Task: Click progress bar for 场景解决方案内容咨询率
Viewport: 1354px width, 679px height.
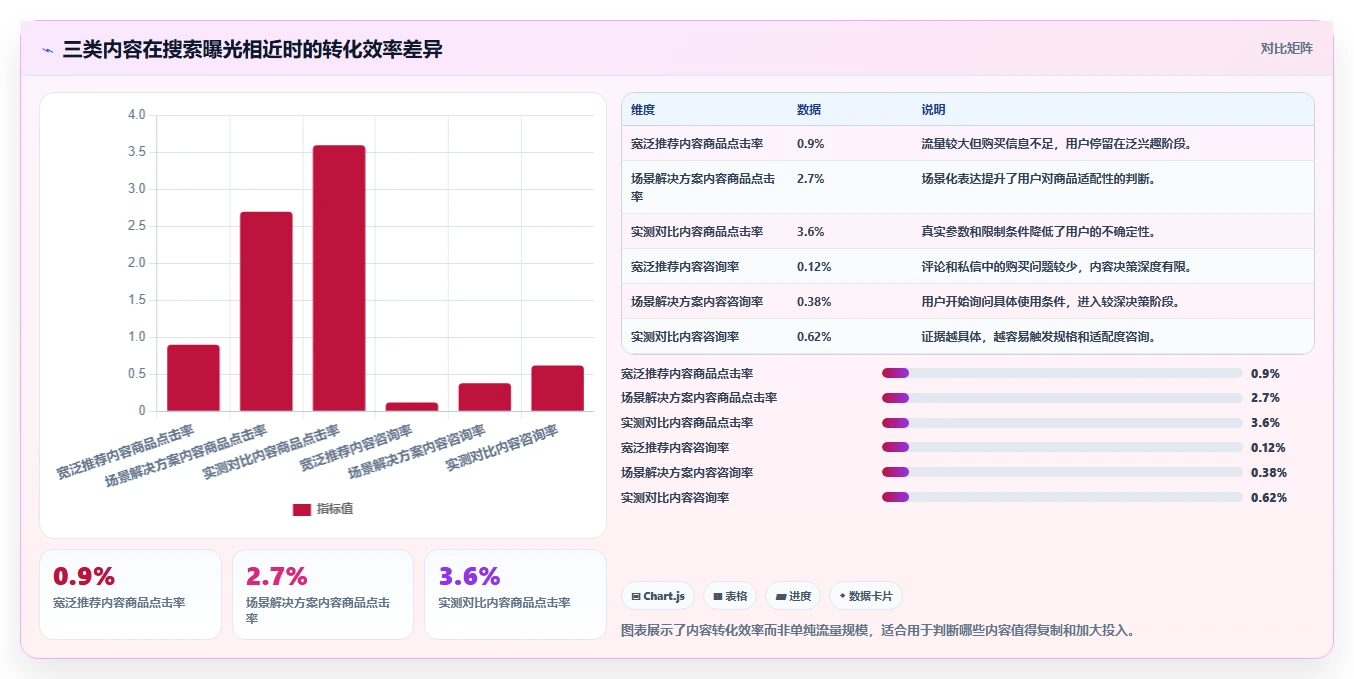Action: point(1062,473)
